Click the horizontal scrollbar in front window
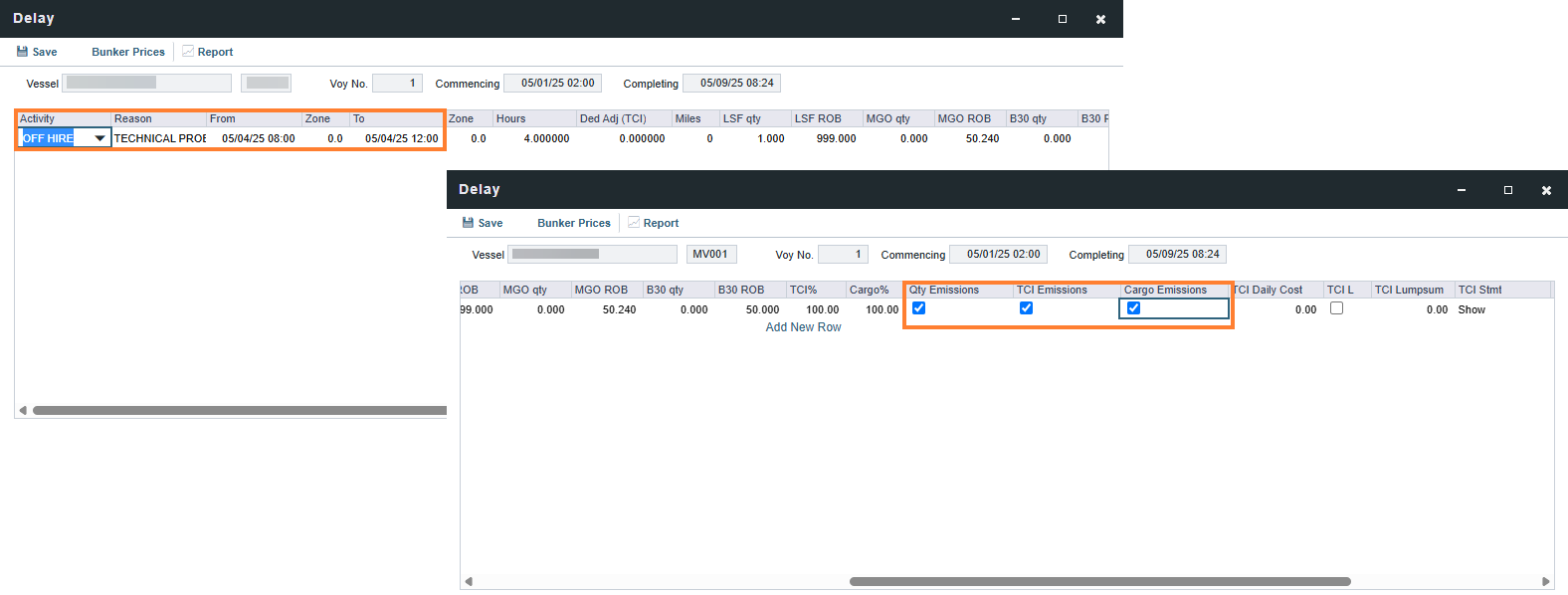1568x595 pixels. (1099, 581)
